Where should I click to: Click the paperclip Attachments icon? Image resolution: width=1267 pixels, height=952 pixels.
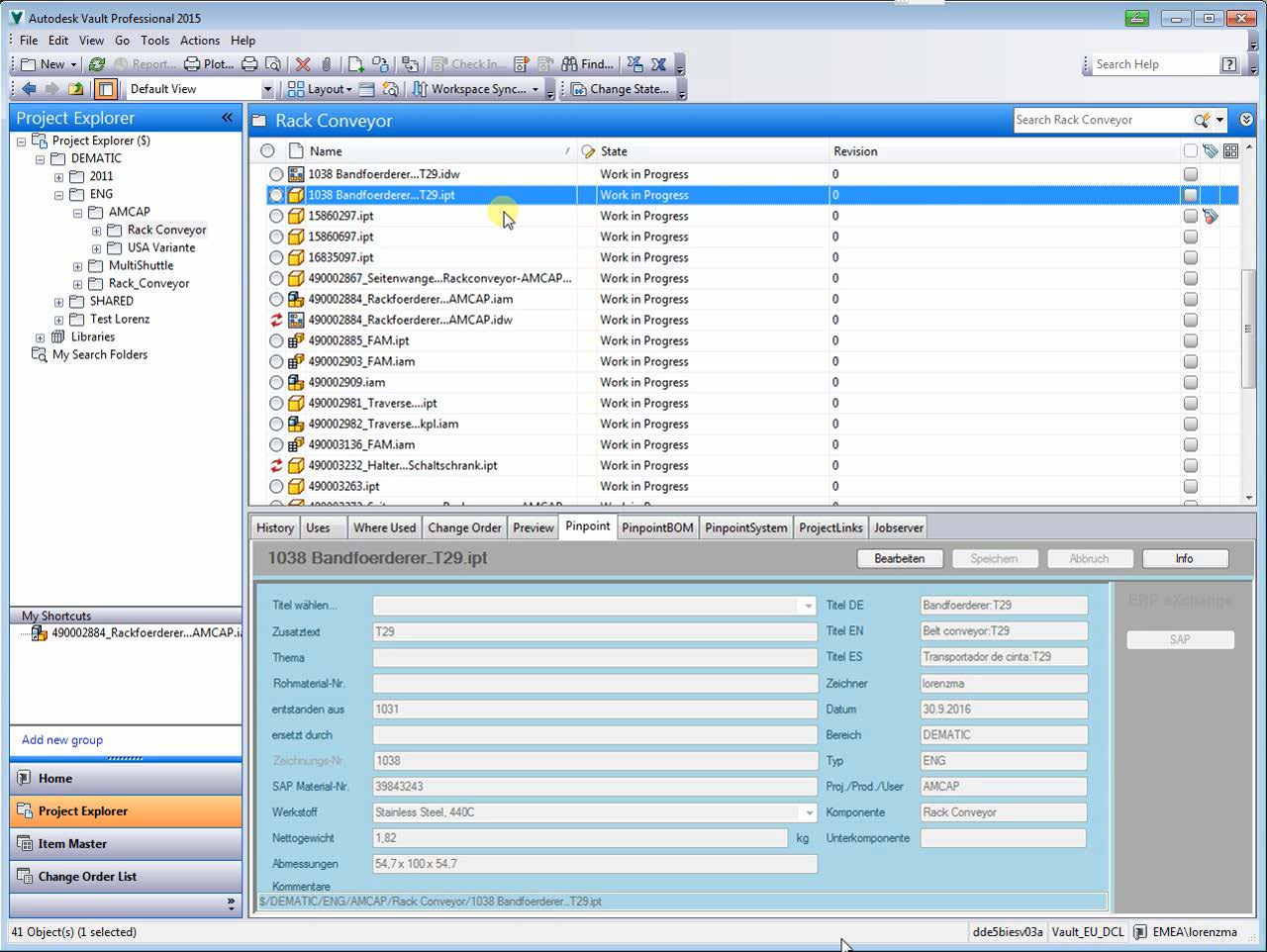[x=327, y=64]
